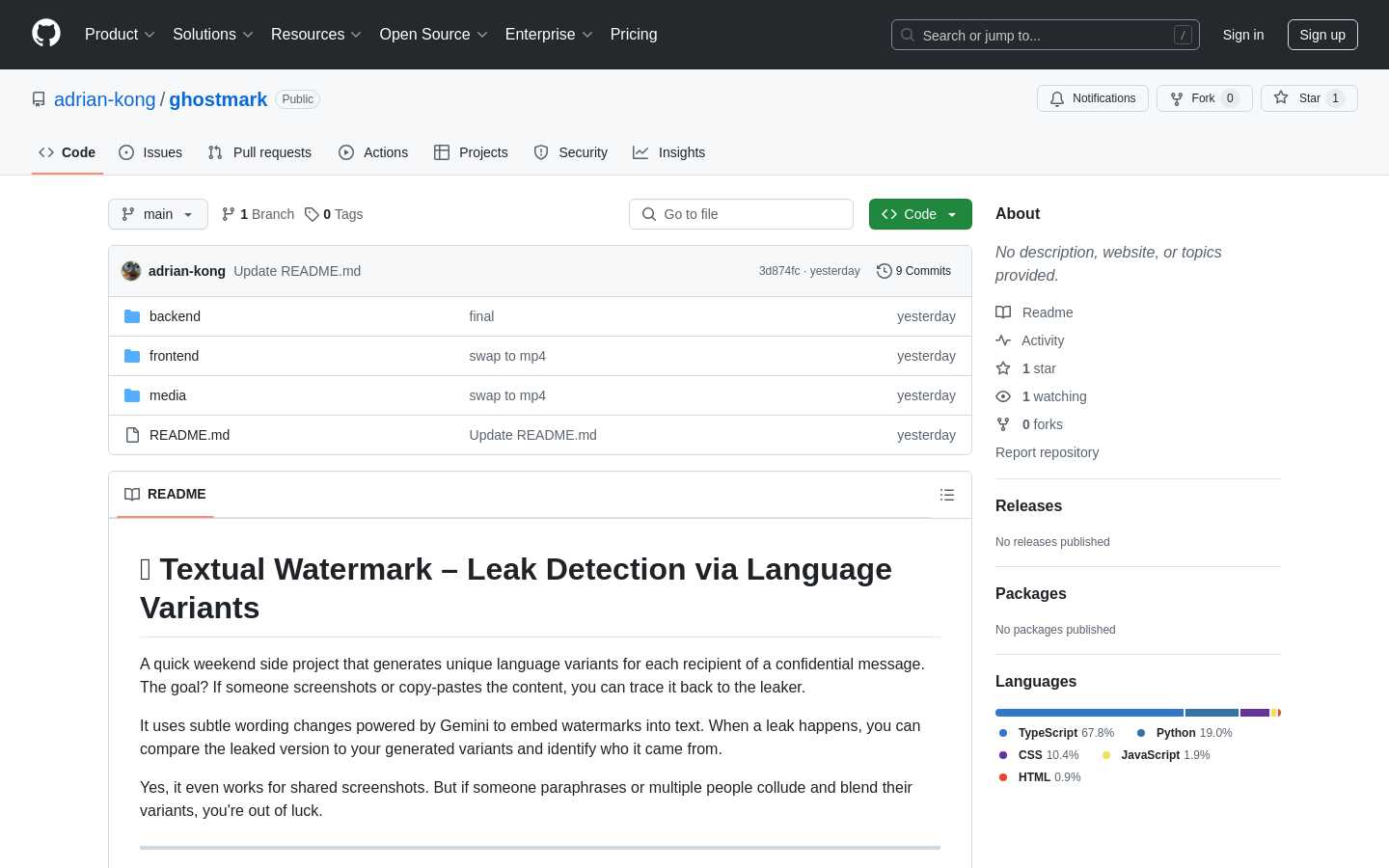Click Report repository
This screenshot has width=1389, height=868.
(1047, 452)
